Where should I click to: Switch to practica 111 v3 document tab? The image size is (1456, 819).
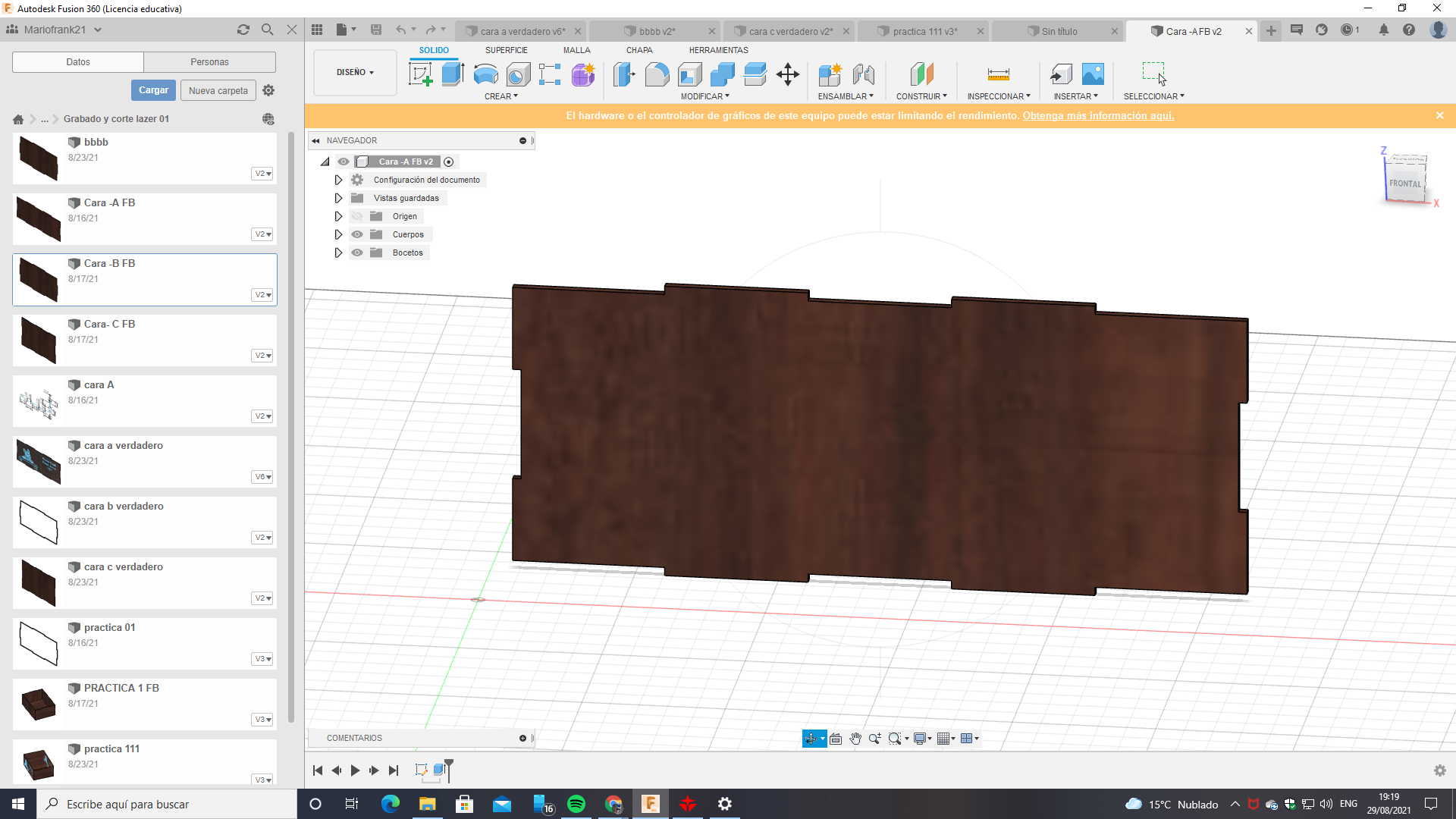(924, 31)
